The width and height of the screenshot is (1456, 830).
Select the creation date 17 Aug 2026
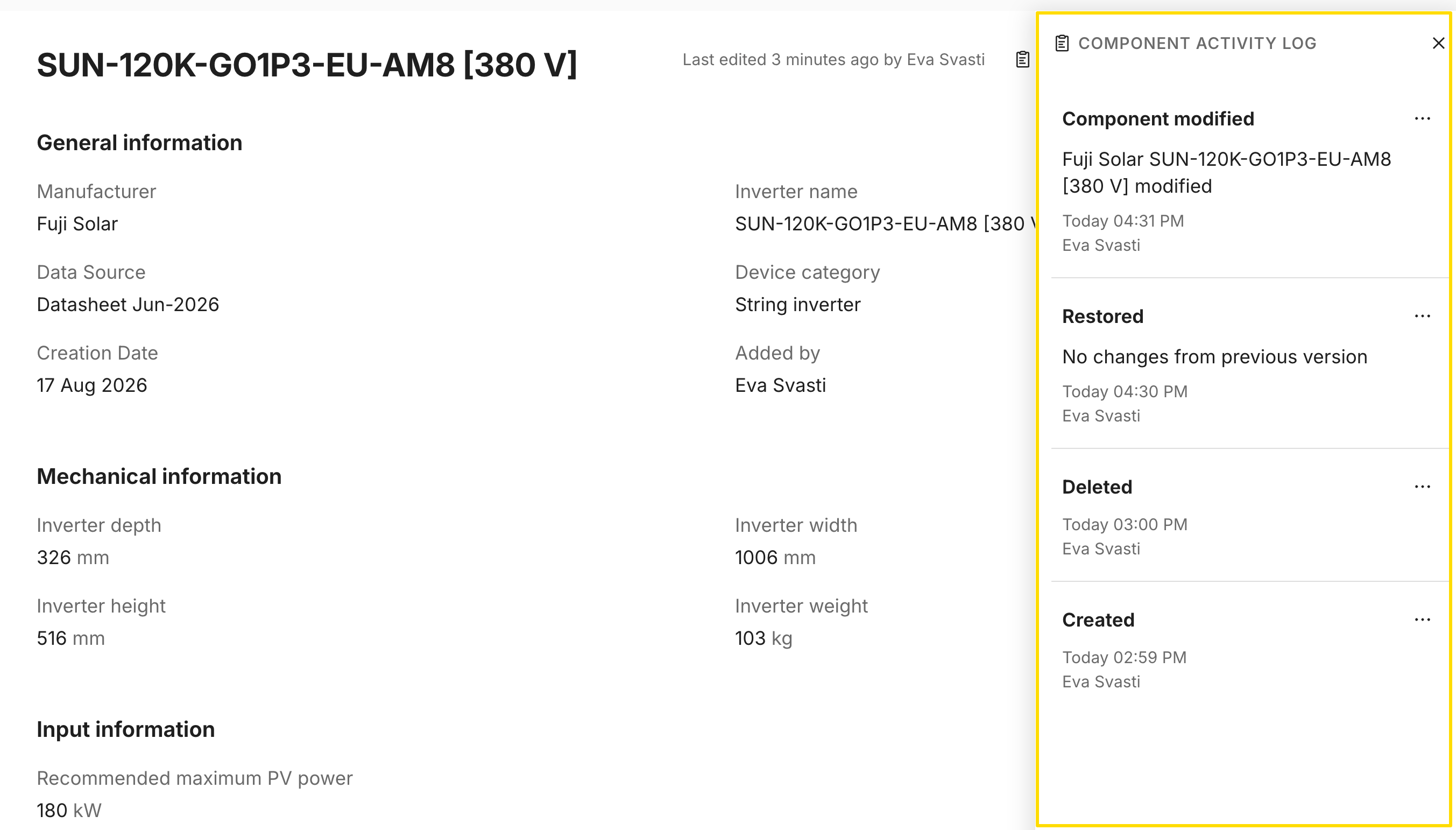point(92,386)
